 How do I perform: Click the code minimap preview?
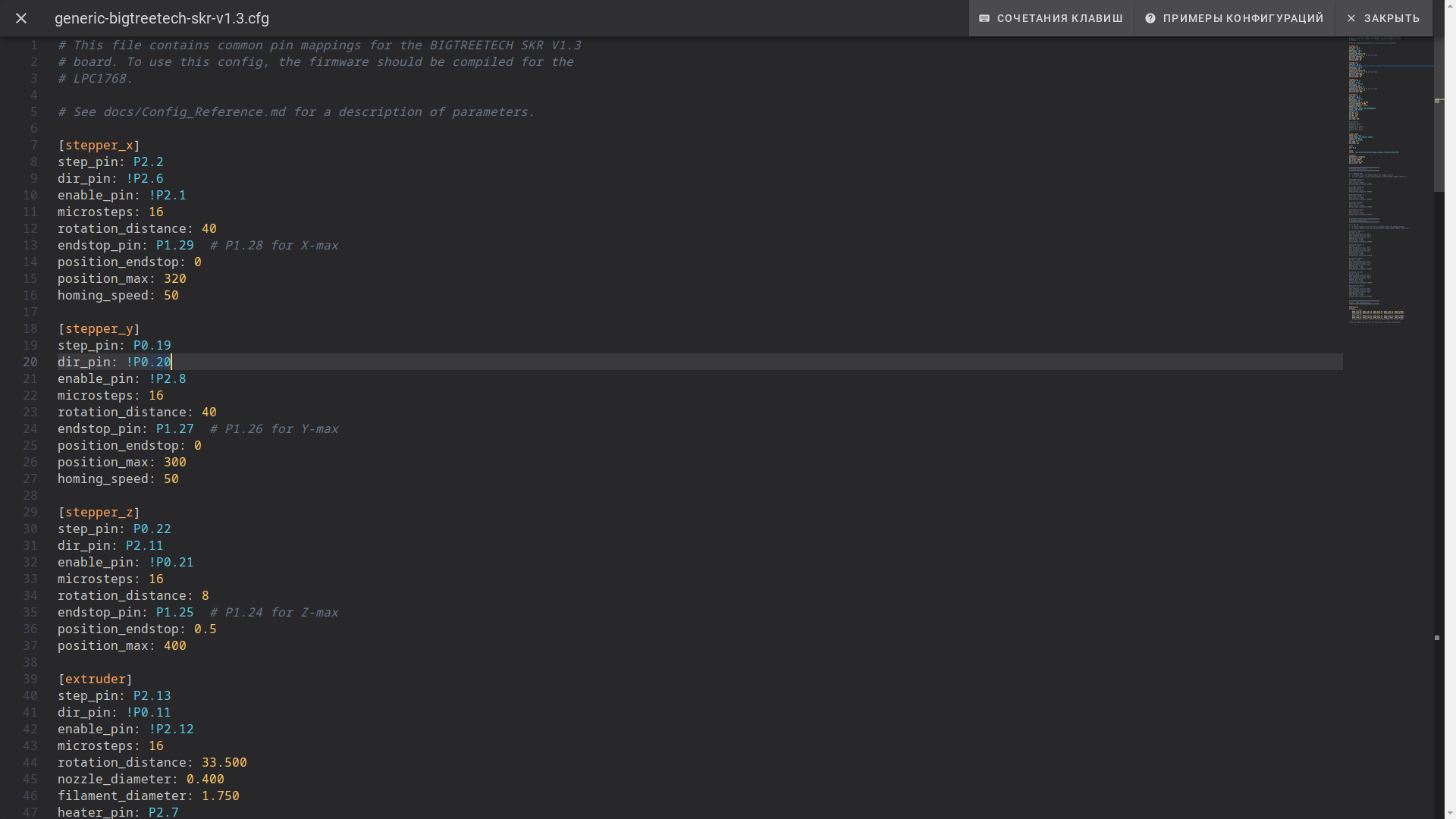point(1376,182)
